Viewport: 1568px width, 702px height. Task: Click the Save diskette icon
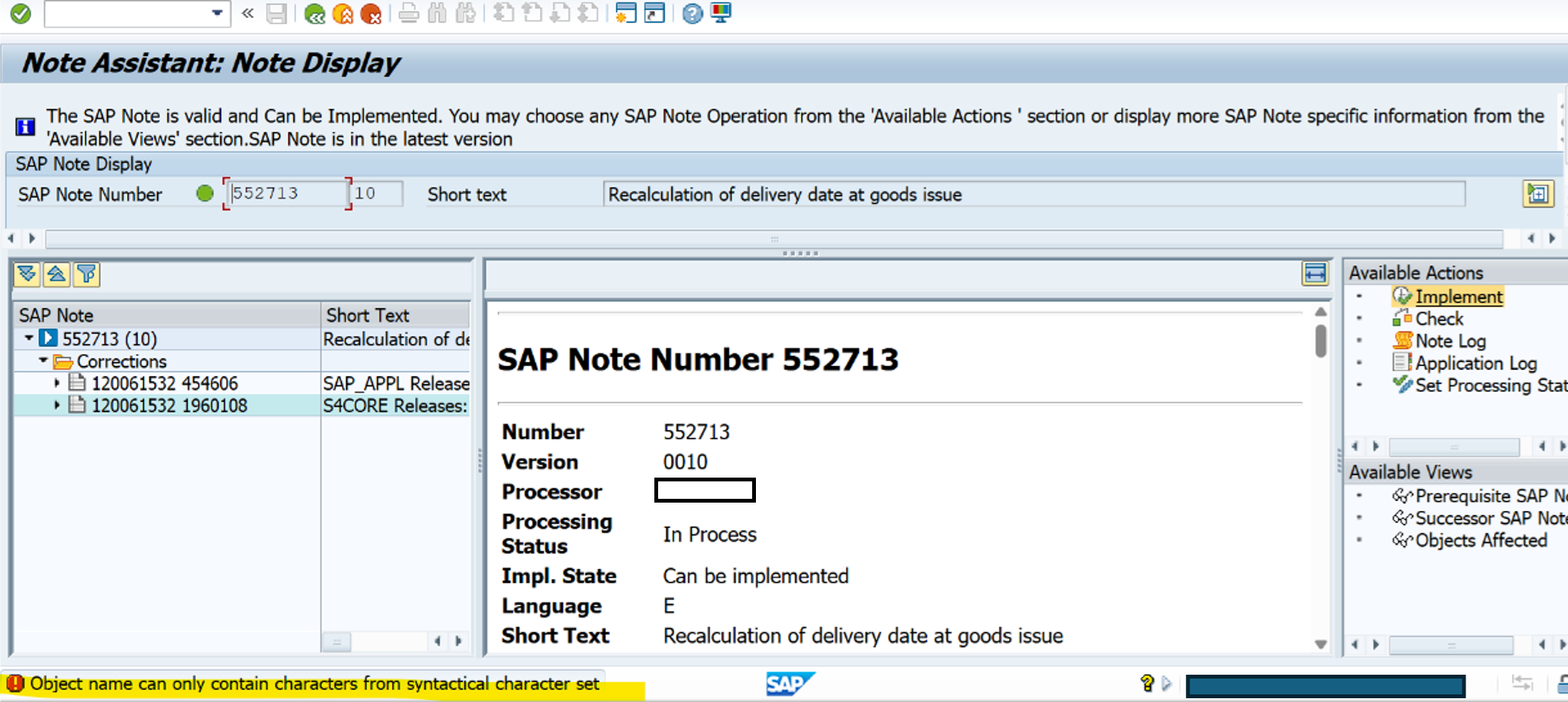click(x=277, y=14)
